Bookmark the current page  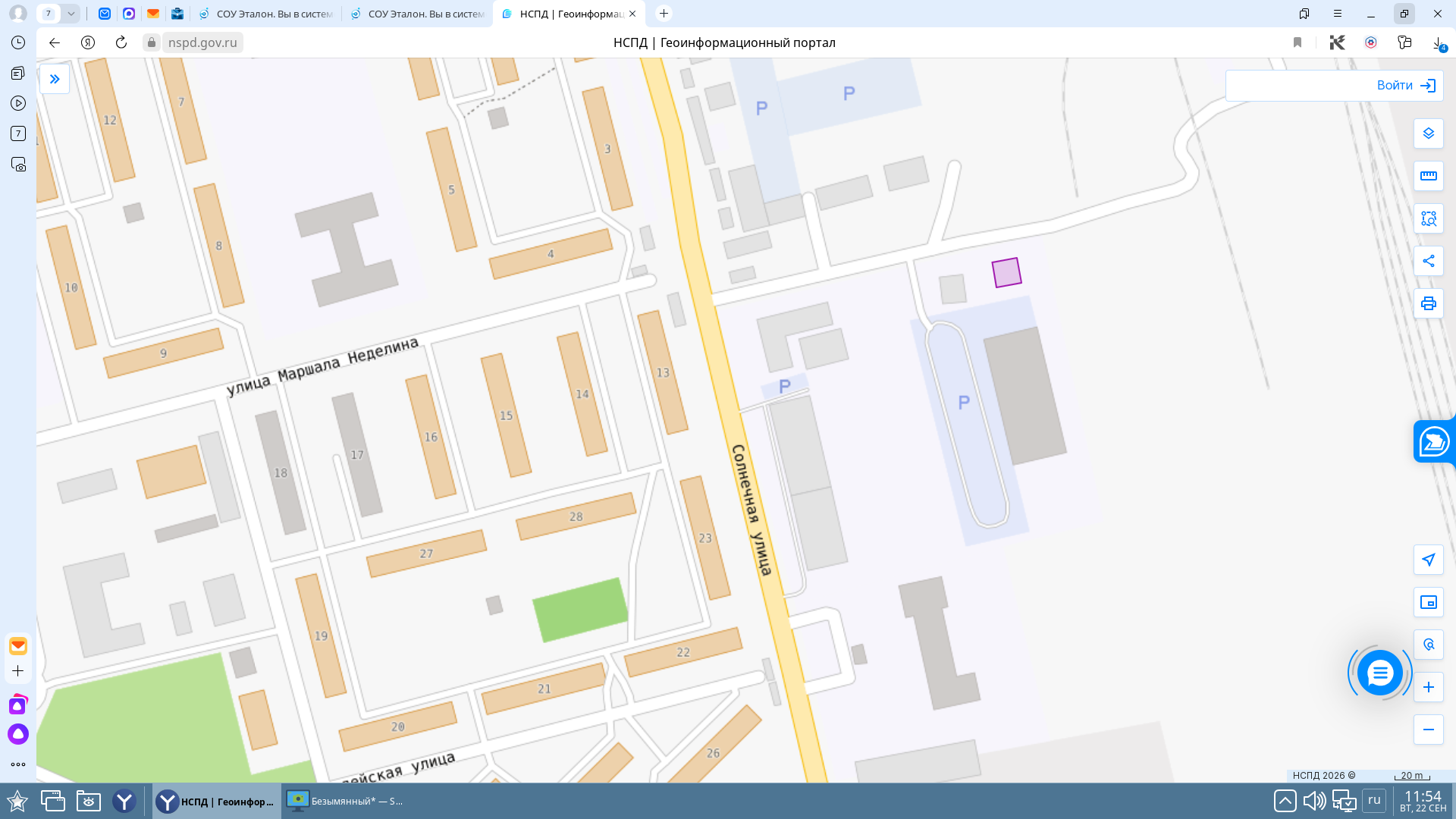[x=1298, y=42]
